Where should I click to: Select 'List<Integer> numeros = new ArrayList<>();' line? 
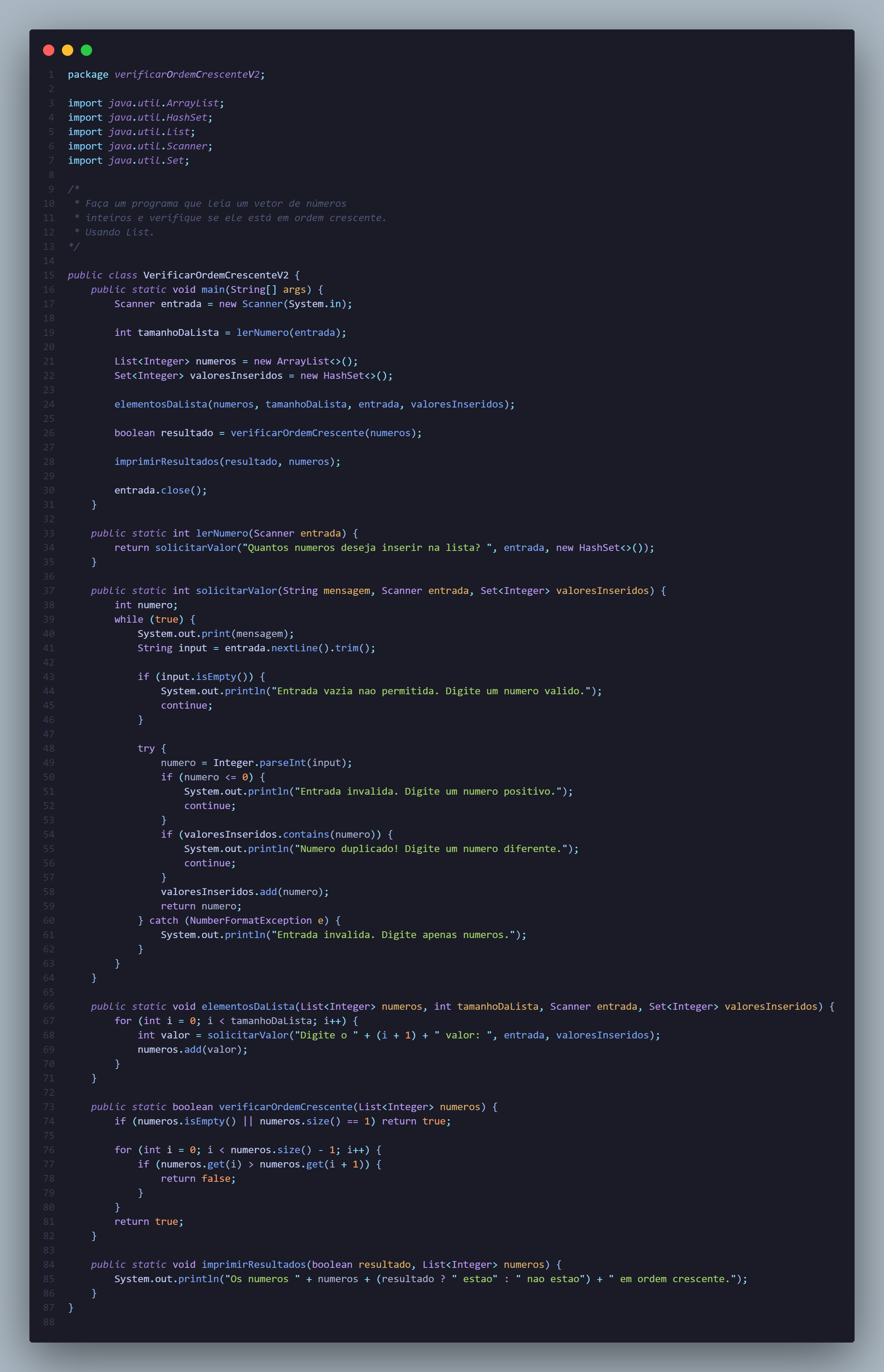click(236, 361)
